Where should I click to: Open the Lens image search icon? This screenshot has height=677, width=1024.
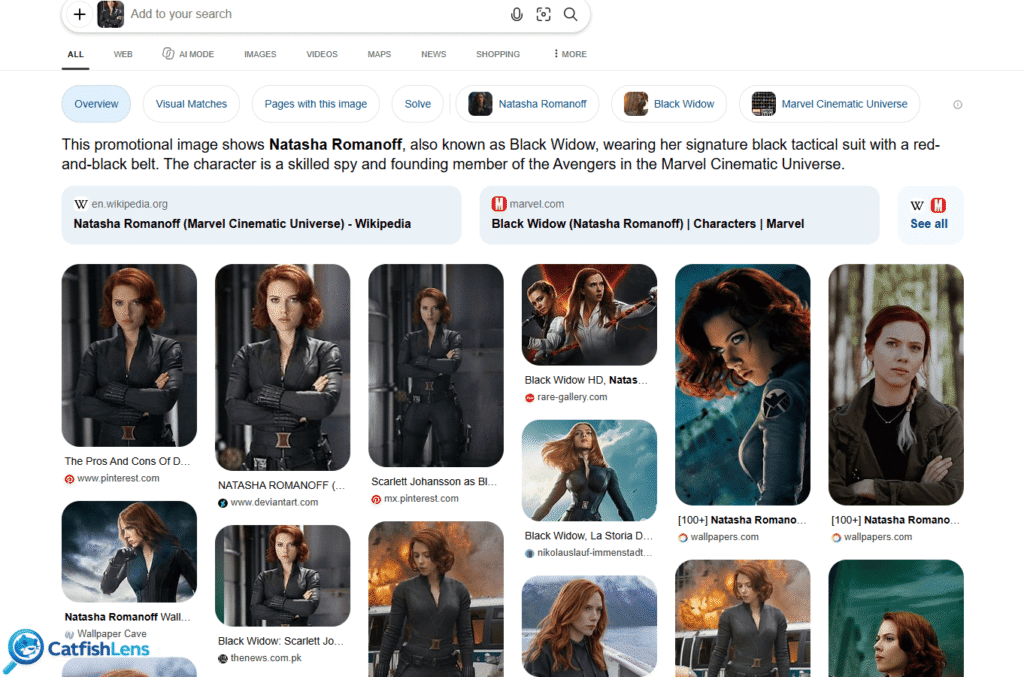(543, 14)
